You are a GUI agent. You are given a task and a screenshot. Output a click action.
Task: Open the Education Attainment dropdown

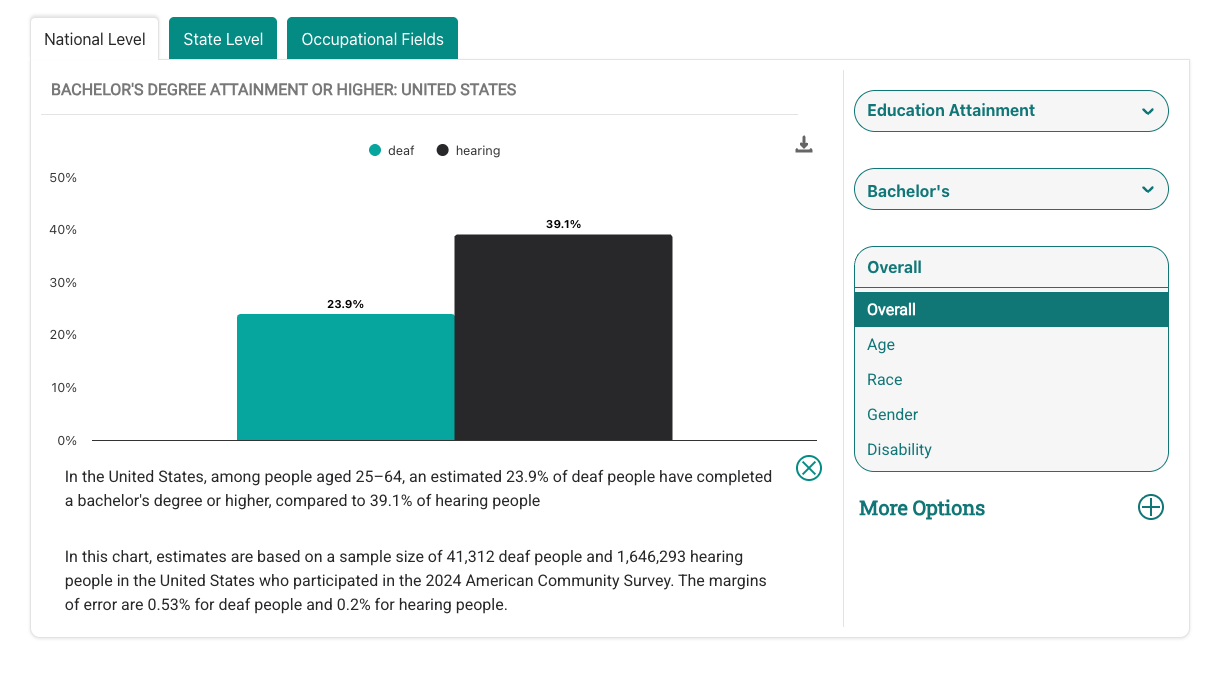click(x=1011, y=111)
